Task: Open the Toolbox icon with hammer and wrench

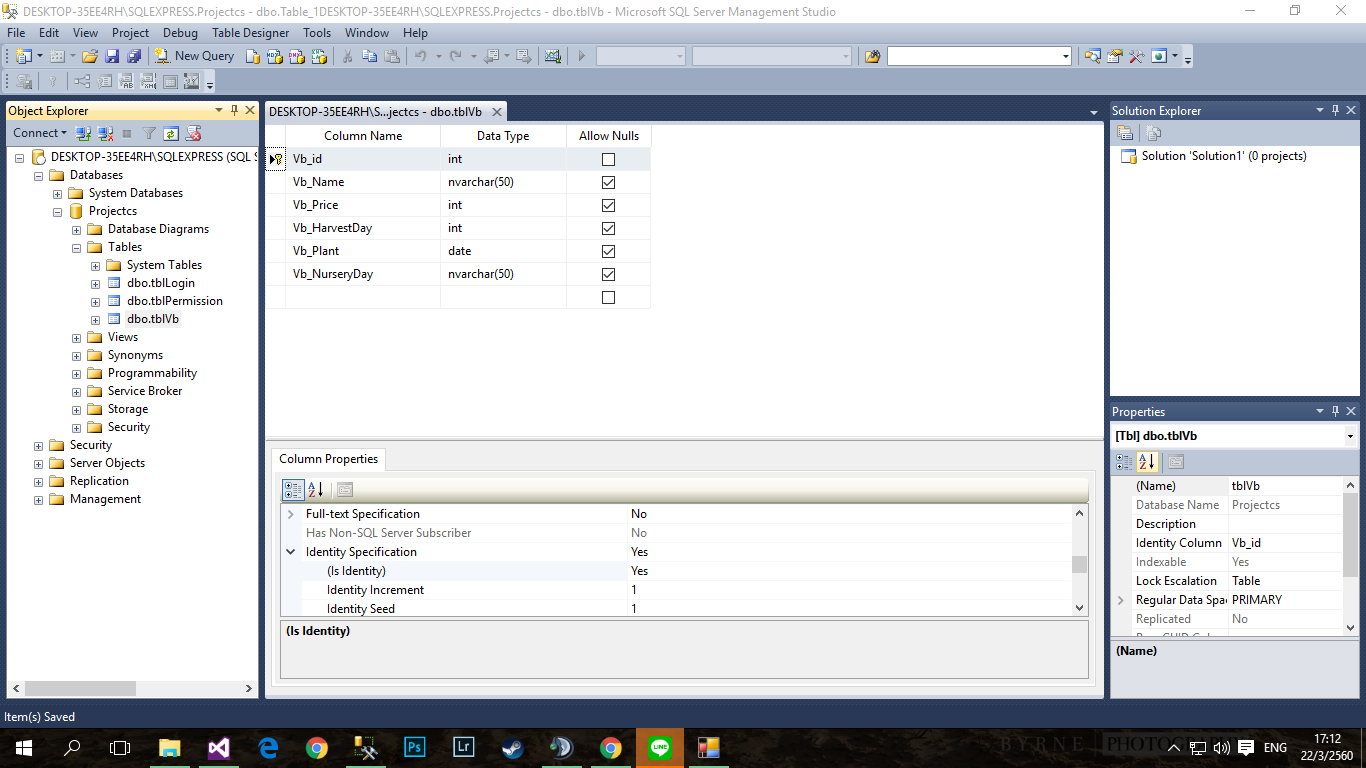Action: pyautogui.click(x=1137, y=56)
